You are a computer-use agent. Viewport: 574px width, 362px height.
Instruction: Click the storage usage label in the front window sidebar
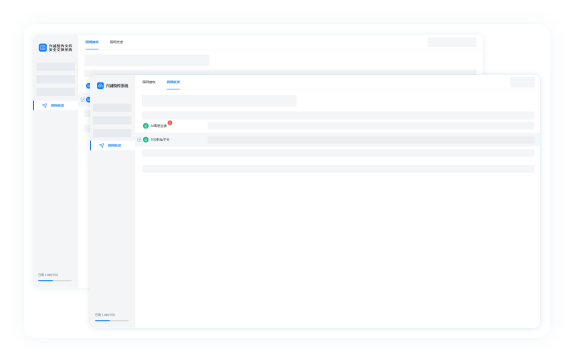pyautogui.click(x=105, y=315)
